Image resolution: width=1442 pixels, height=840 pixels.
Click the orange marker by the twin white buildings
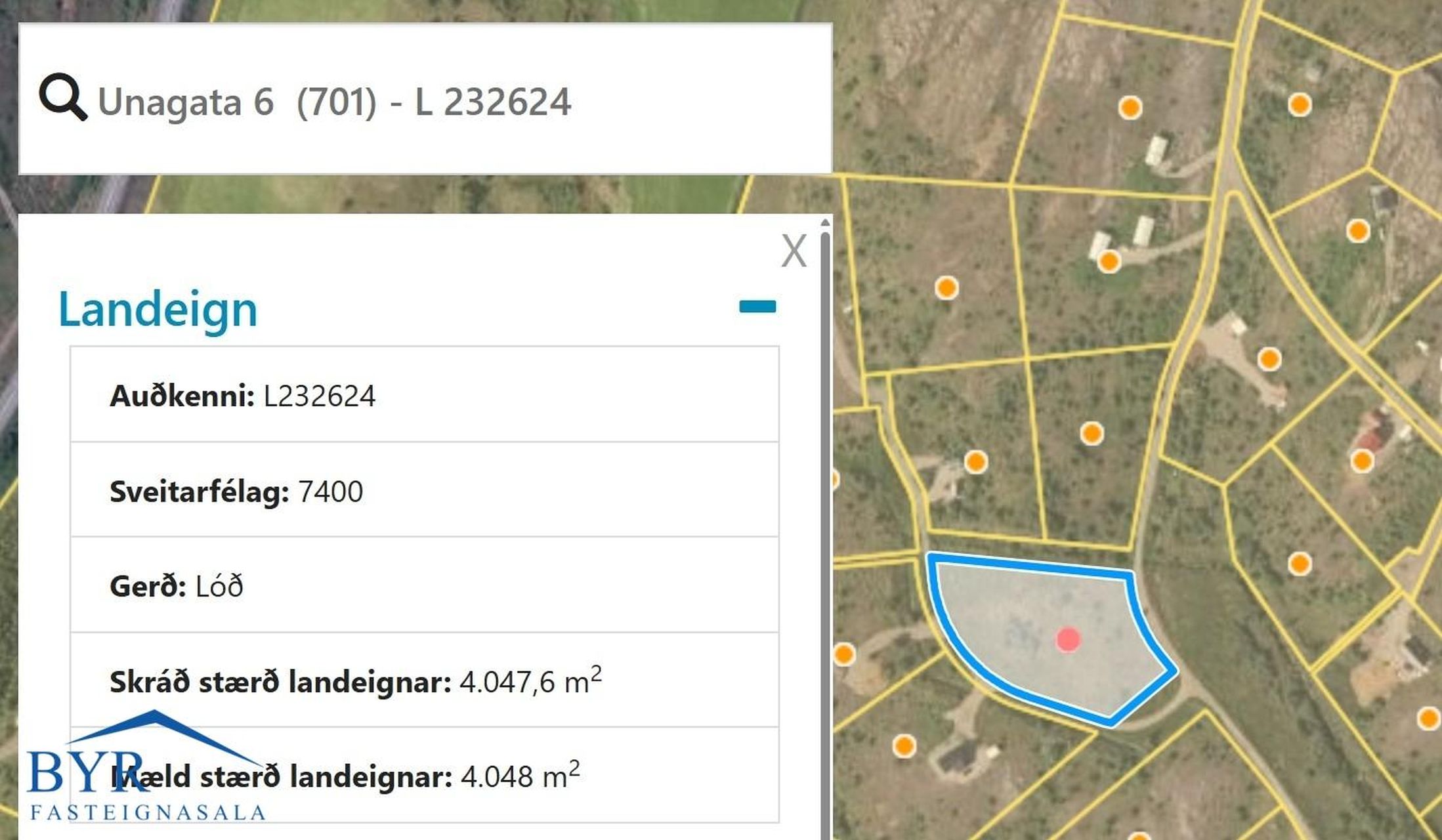click(x=1109, y=261)
